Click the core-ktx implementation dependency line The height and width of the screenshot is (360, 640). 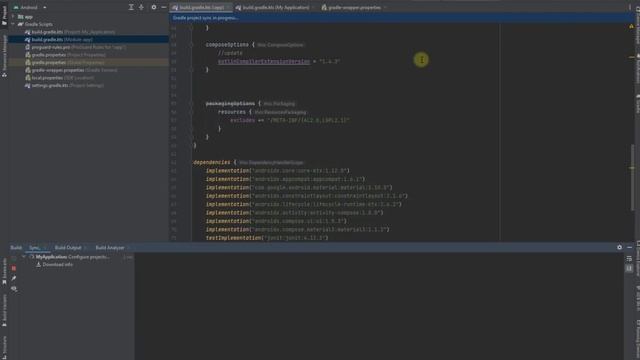278,171
